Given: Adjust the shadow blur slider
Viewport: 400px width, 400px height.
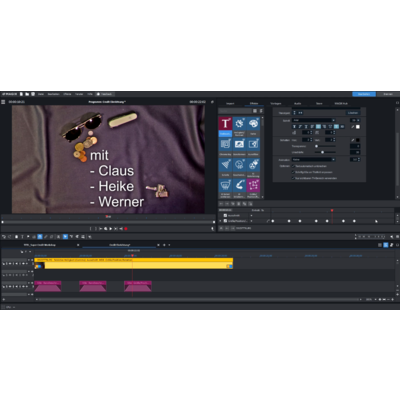Looking at the screenshot, I should [326, 152].
